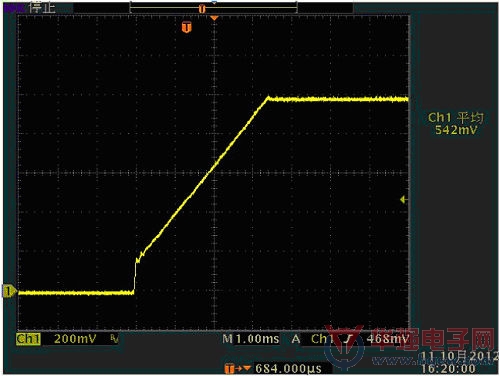Image resolution: width=499 pixels, height=376 pixels.
Task: Click the Ch1 ground reference marker
Action: point(9,291)
